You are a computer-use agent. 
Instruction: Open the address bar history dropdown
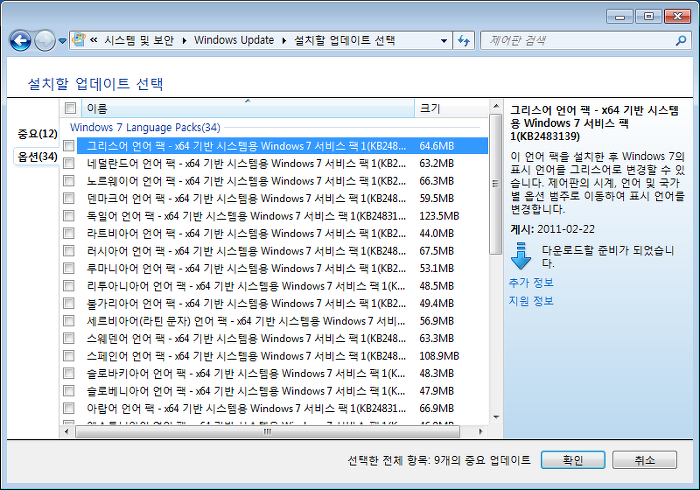point(444,41)
